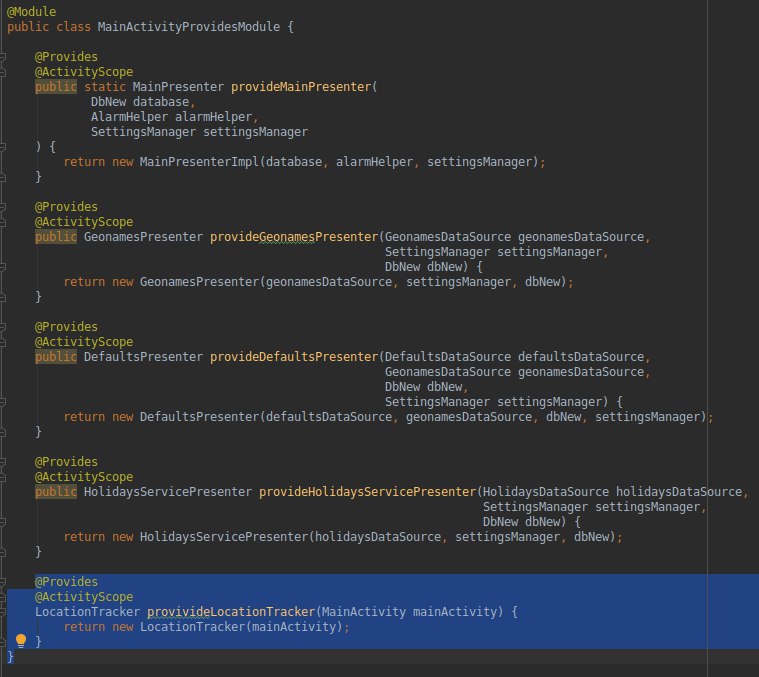Image resolution: width=759 pixels, height=677 pixels.
Task: Click 'defaultsDataSource' argument in the DefaultsPresenter constructor
Action: (x=329, y=417)
